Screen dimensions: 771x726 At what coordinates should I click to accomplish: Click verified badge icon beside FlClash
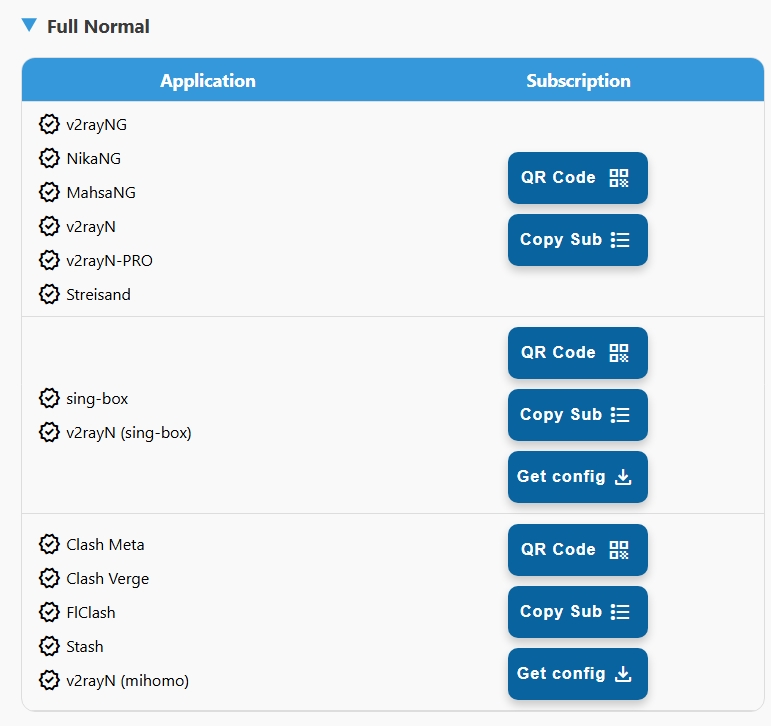pyautogui.click(x=49, y=612)
